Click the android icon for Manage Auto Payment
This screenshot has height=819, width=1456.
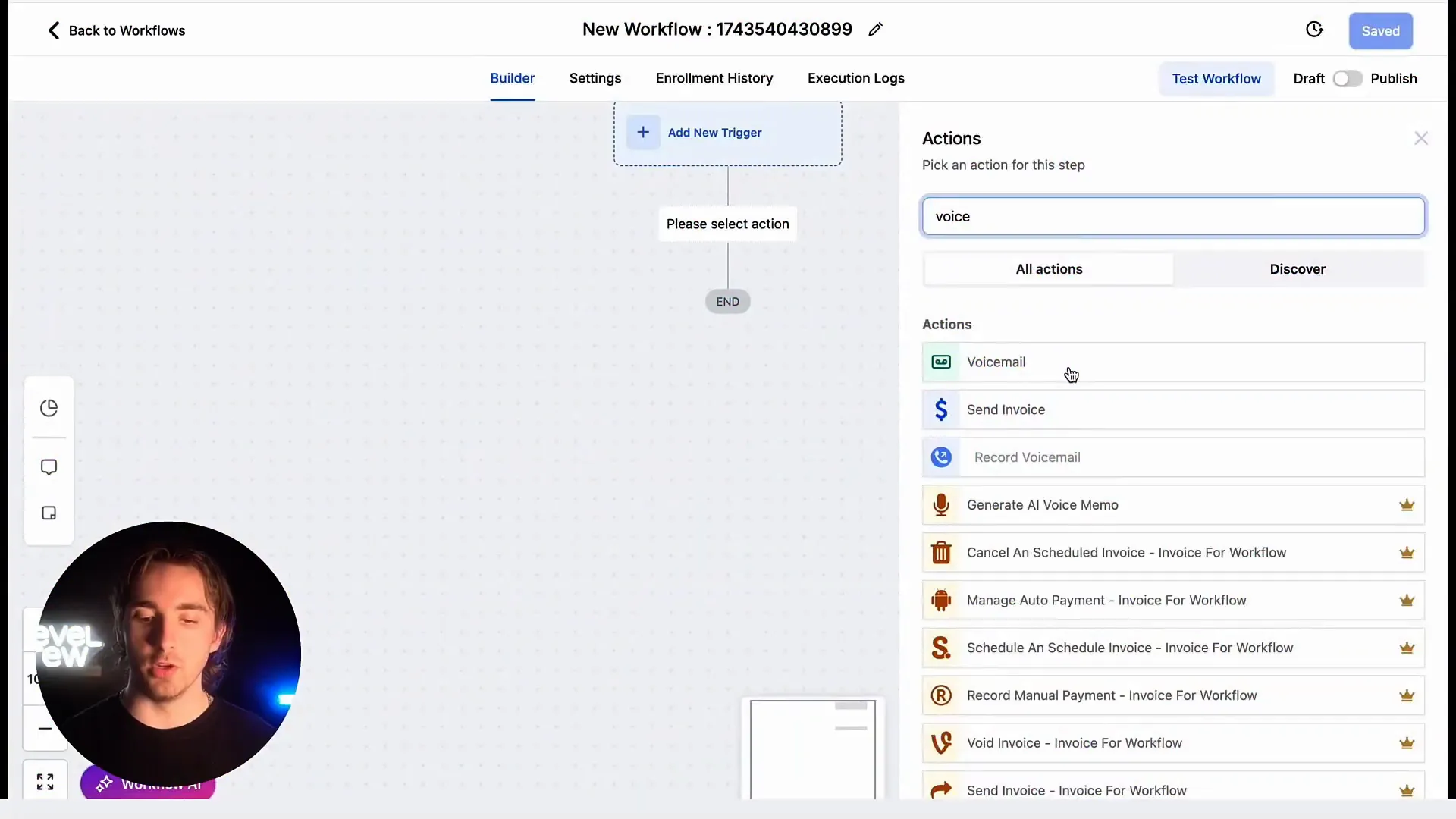[x=941, y=601]
